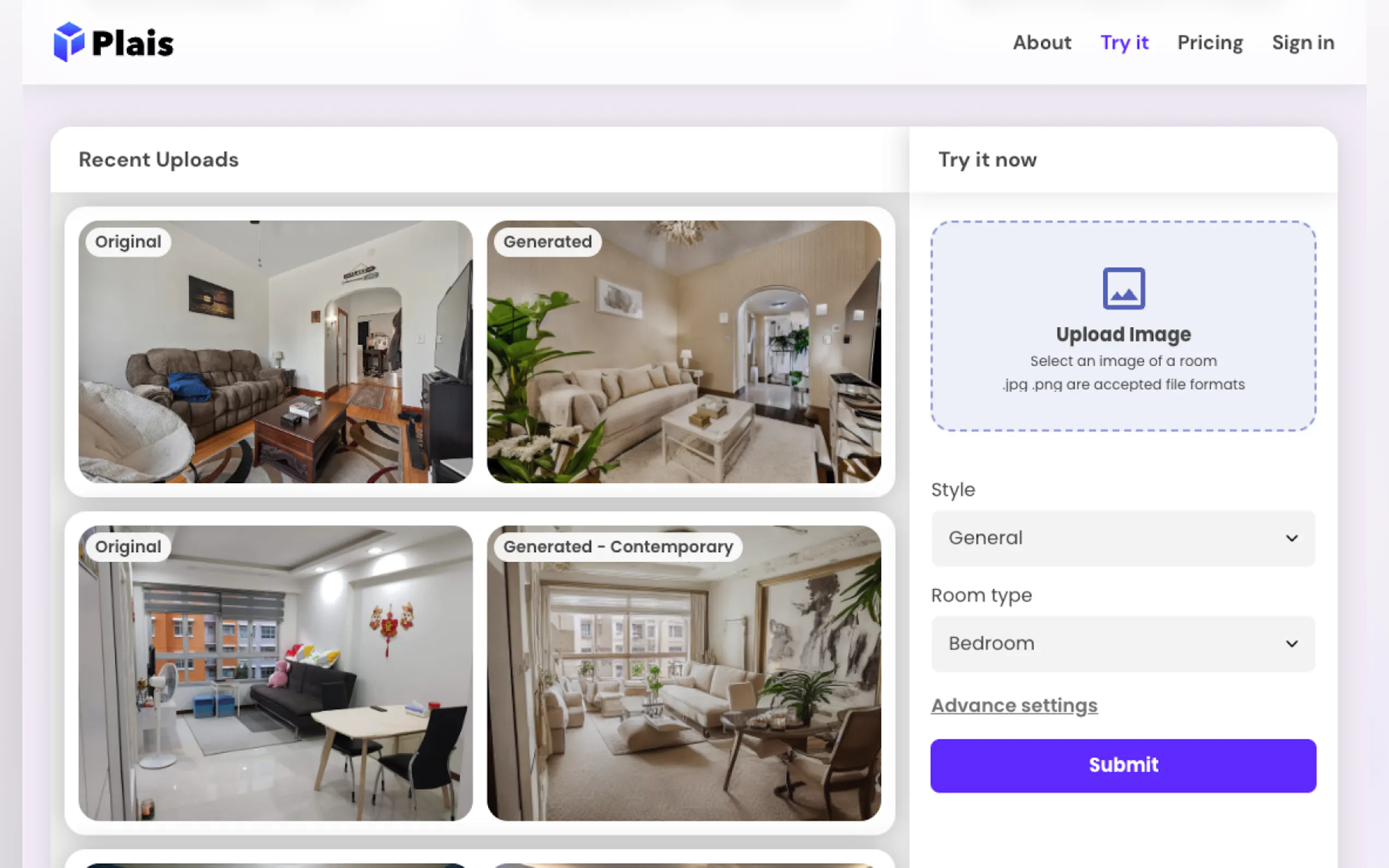Image resolution: width=1389 pixels, height=868 pixels.
Task: Expand the Advance settings link
Action: (x=1013, y=705)
